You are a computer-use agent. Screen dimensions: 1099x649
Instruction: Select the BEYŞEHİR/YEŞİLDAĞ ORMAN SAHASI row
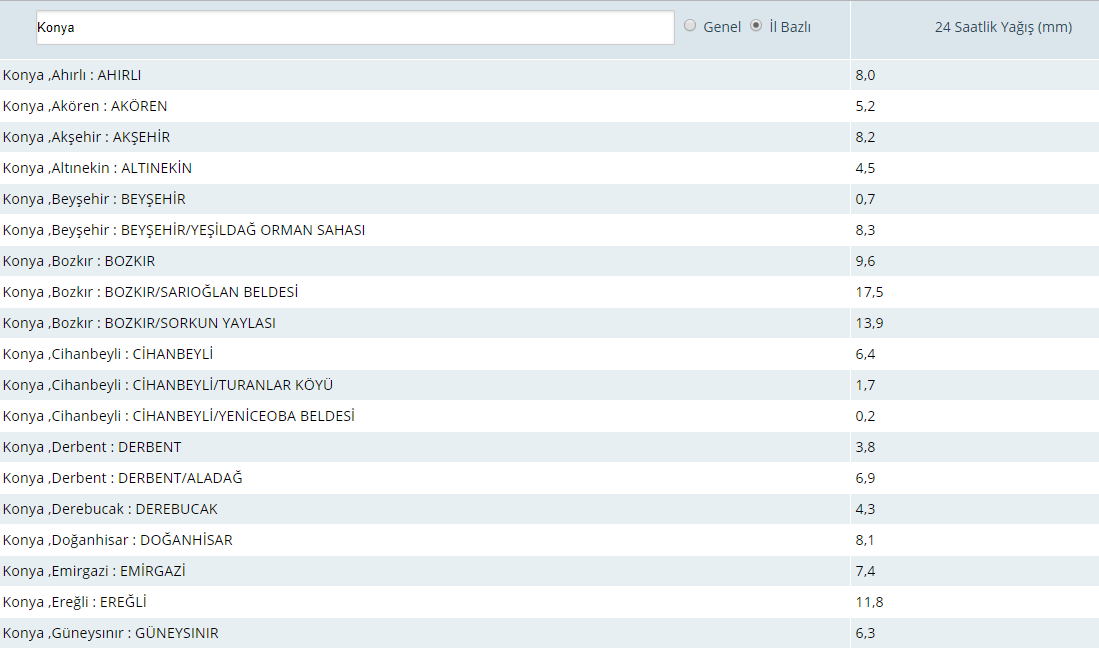[550, 230]
